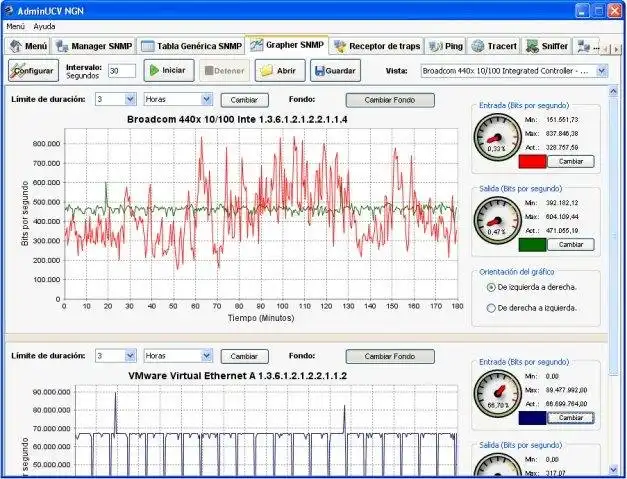Screen dimensions: 627x479
Task: Click the red Entrada color swatch
Action: click(532, 162)
